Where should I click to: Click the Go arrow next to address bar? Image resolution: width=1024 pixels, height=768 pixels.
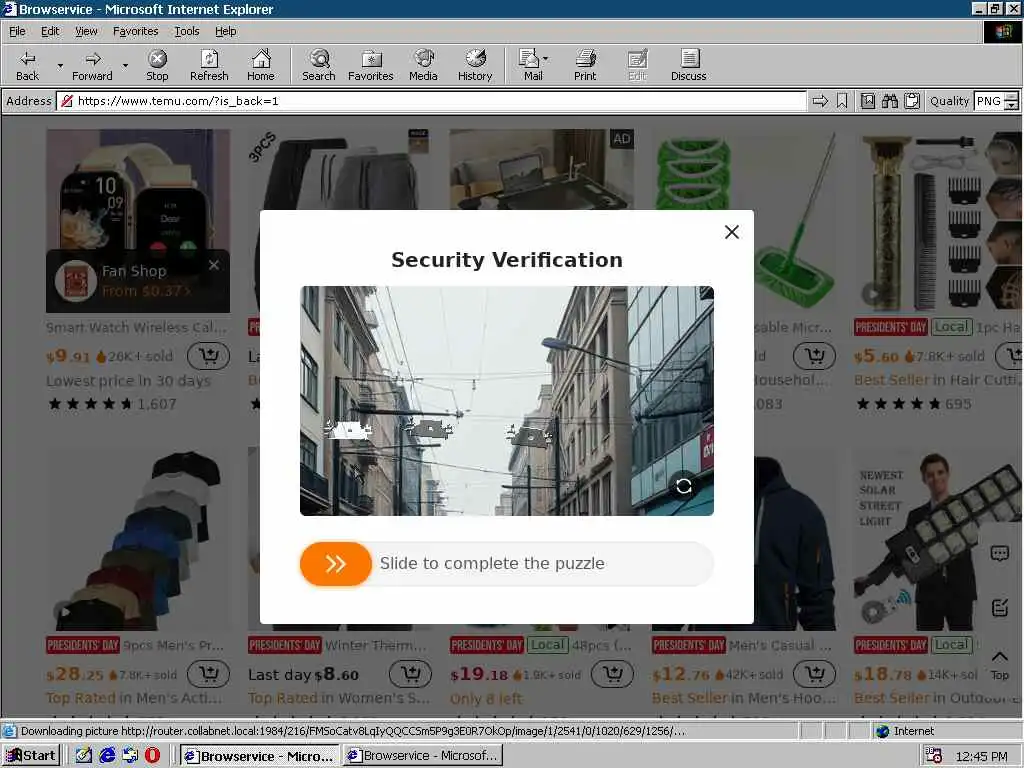pos(820,101)
